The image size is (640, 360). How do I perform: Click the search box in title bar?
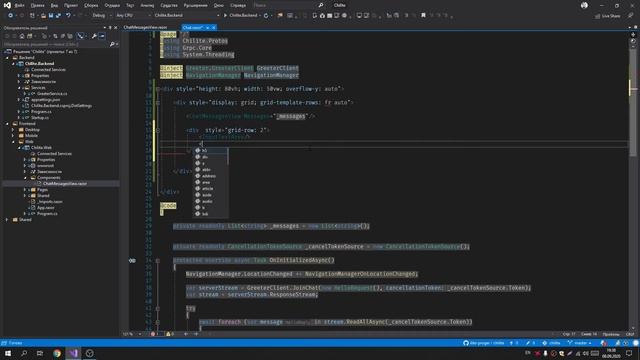coord(288,5)
